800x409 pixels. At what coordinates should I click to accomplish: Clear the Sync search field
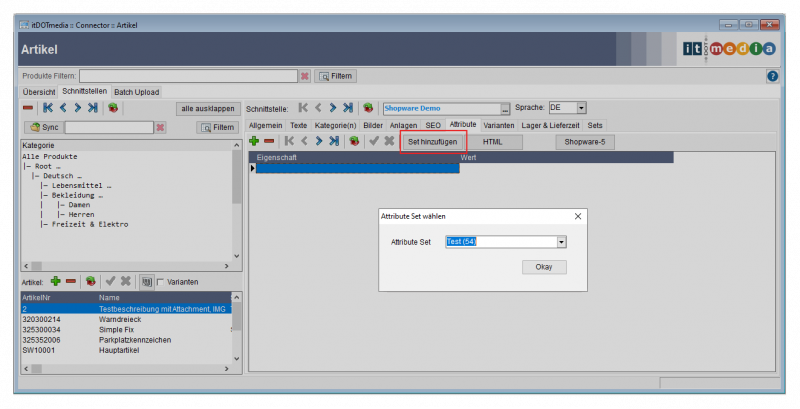pos(158,127)
